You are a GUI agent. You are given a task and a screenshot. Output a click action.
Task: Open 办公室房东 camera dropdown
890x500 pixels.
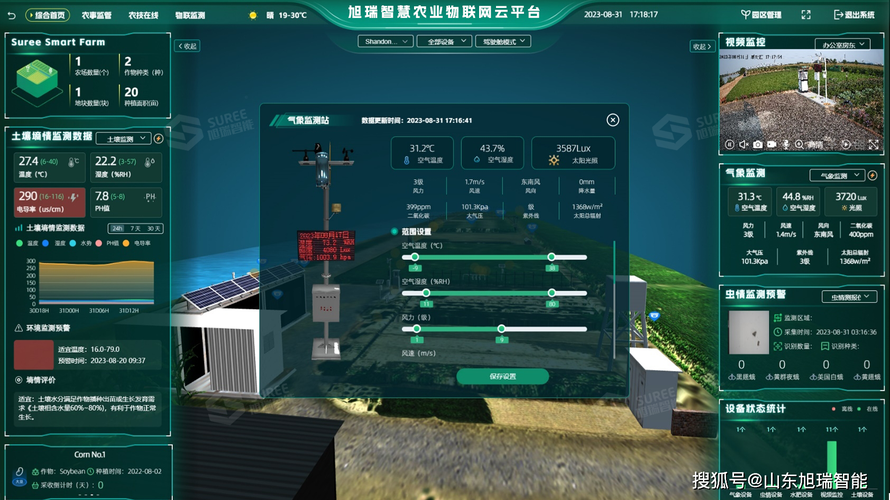[x=843, y=44]
